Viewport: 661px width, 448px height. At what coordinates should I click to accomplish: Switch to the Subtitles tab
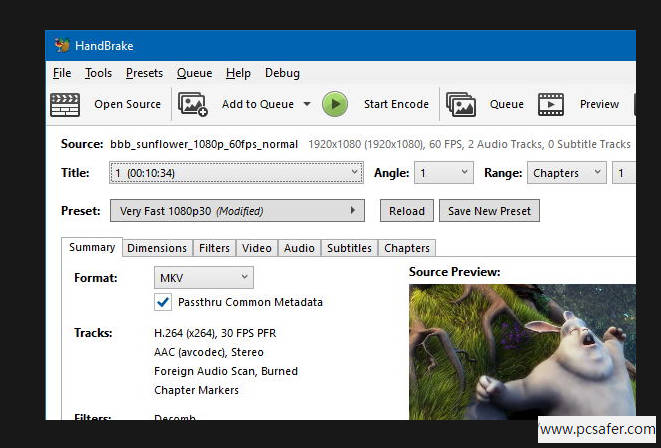[349, 248]
